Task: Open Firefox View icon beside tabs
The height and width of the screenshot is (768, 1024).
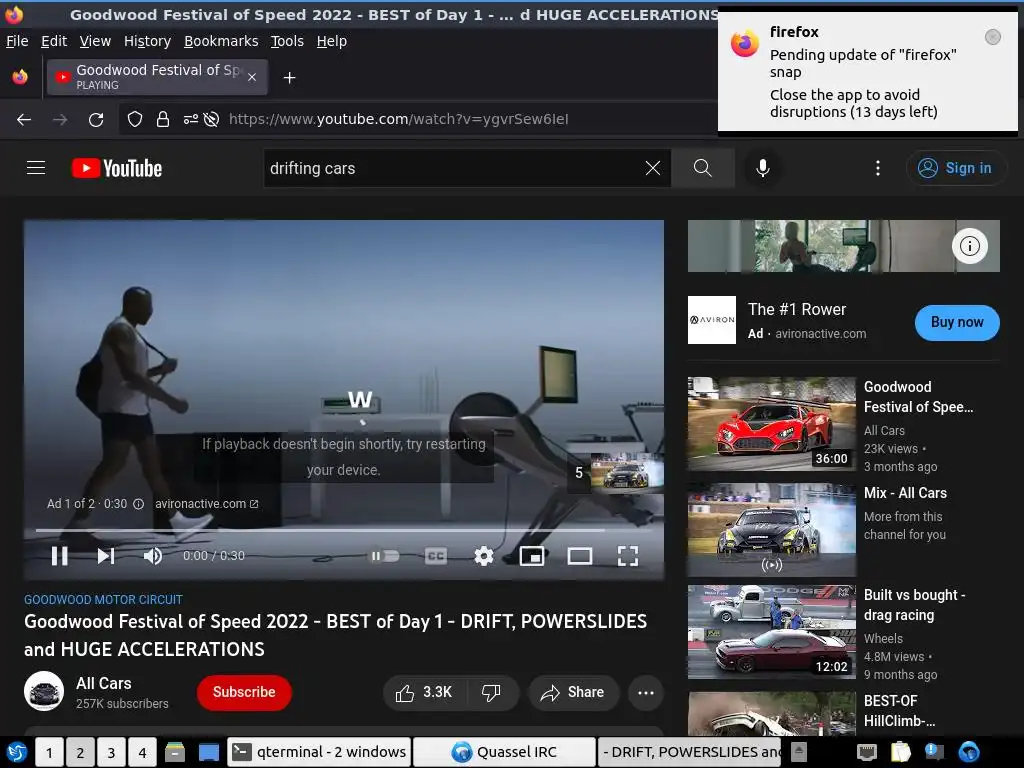Action: pos(20,77)
